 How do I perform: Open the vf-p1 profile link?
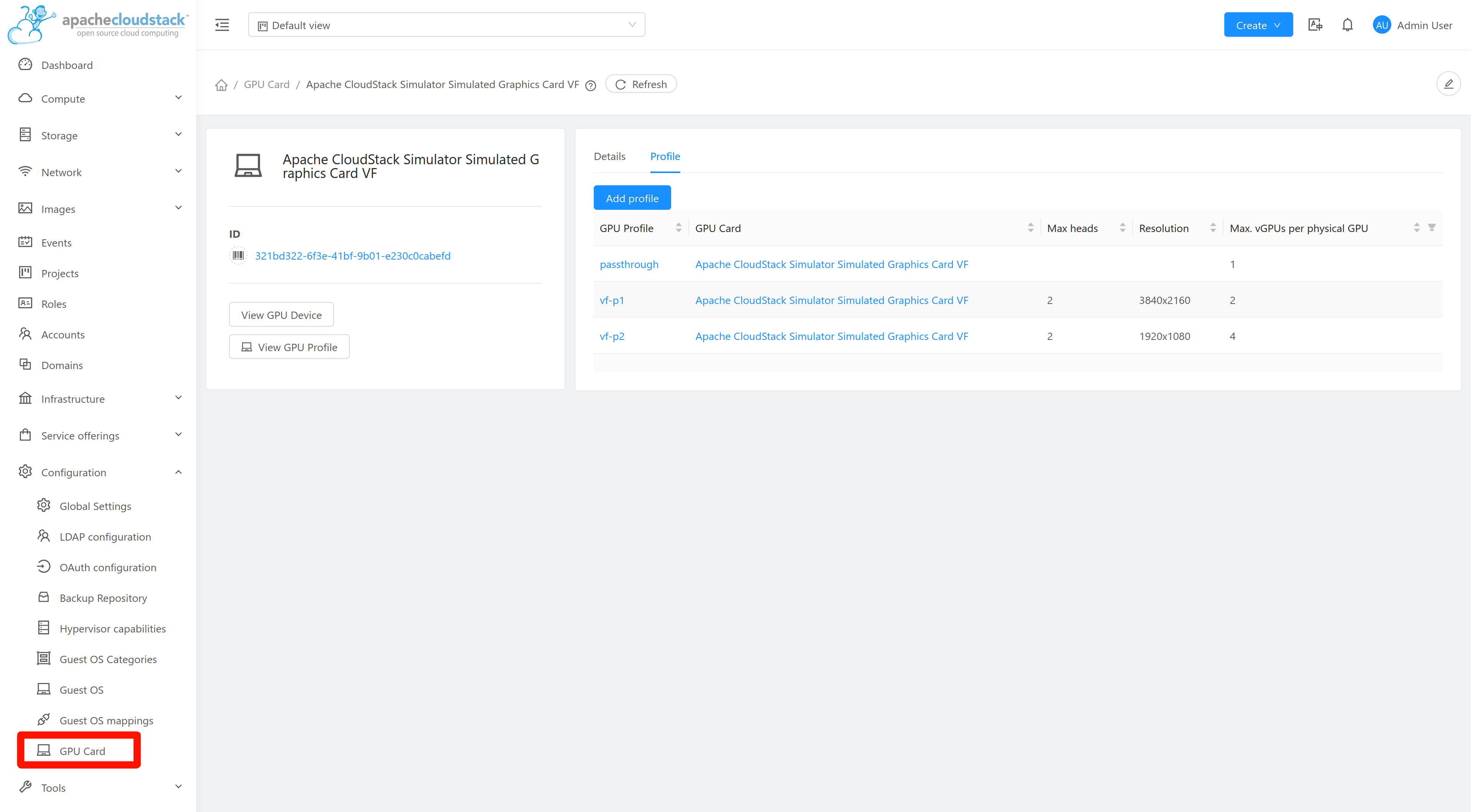612,300
